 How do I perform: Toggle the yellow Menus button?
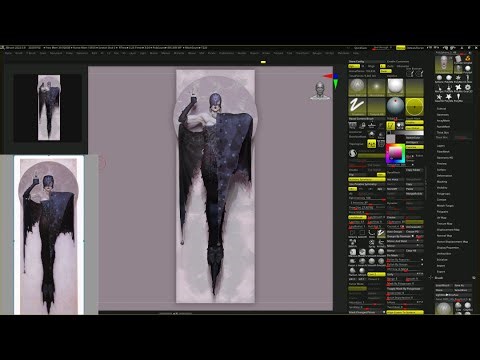point(401,48)
